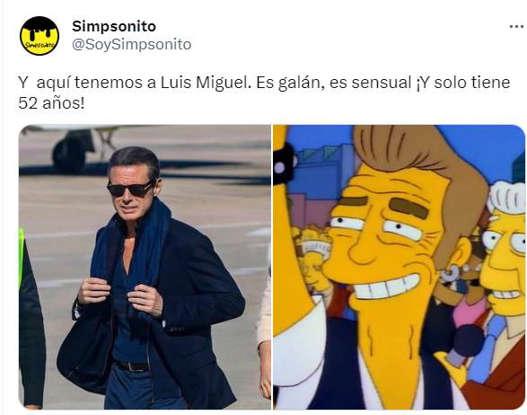Click the cartoon character's white teeth
The width and height of the screenshot is (527, 415).
(387, 287)
